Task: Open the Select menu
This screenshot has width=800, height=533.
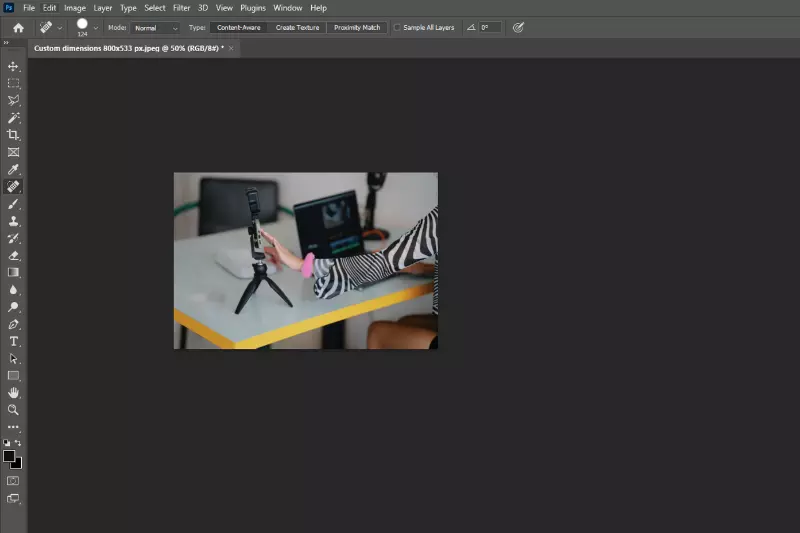Action: click(155, 8)
